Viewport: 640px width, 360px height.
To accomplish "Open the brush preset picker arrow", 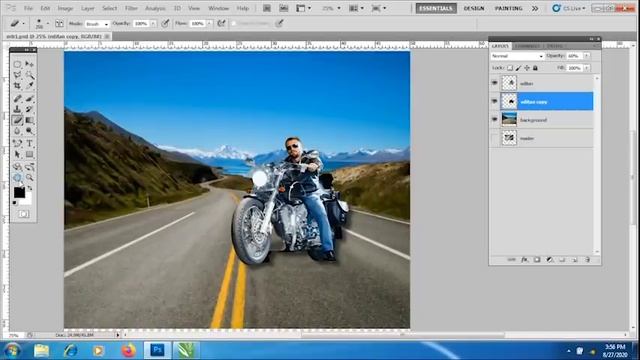I will coord(47,24).
